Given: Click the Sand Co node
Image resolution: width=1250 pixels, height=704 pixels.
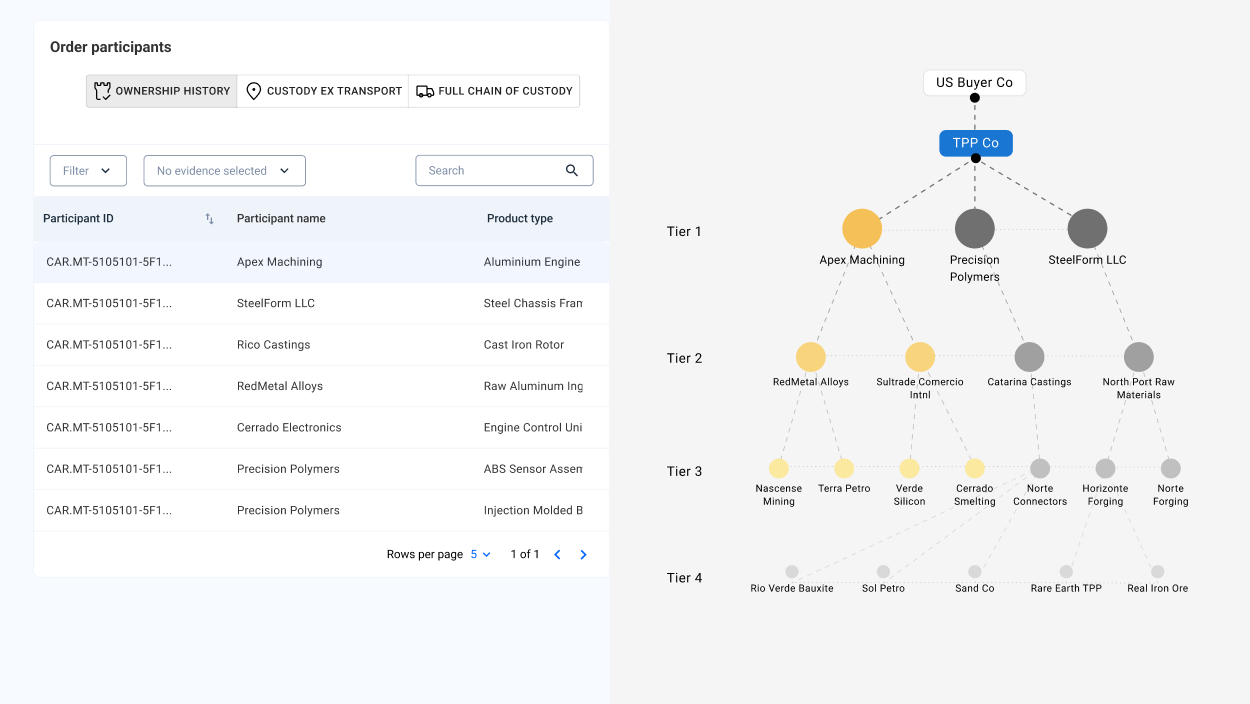Looking at the screenshot, I should pyautogui.click(x=975, y=572).
